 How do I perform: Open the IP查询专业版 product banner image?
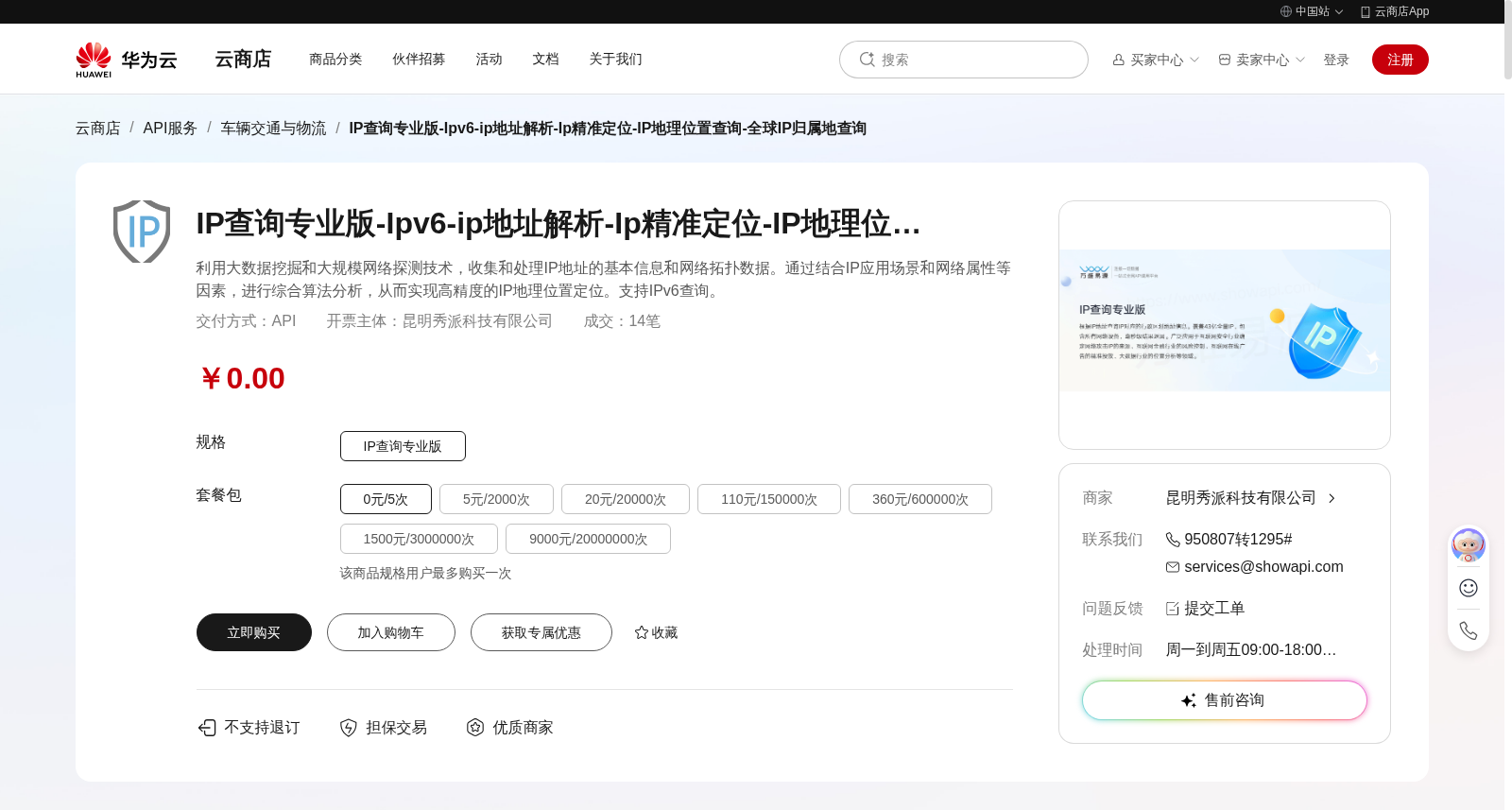click(x=1225, y=320)
